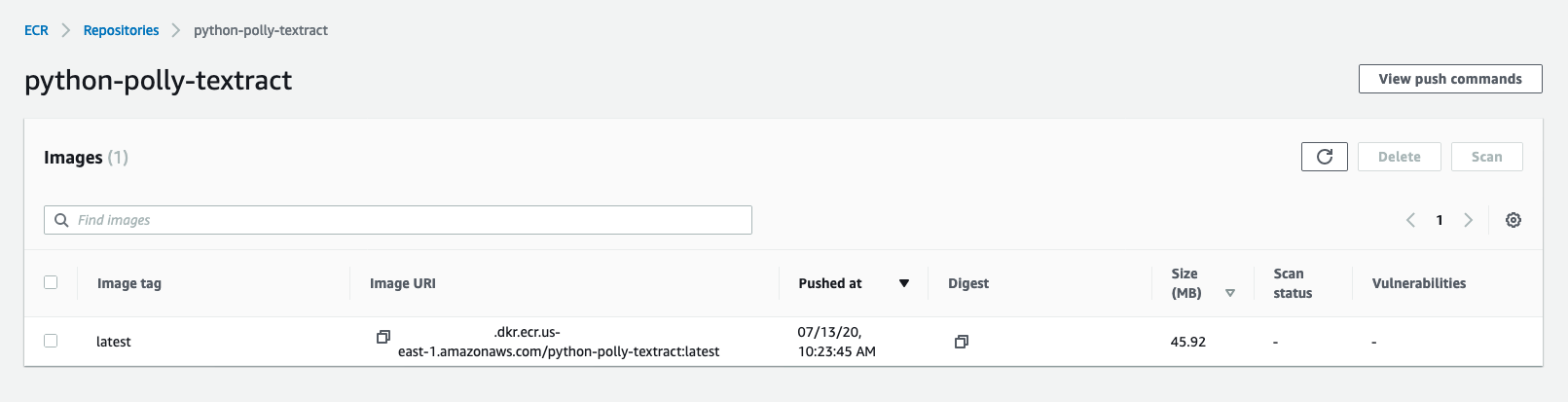This screenshot has width=1568, height=402.
Task: Click the search magnifier icon
Action: [61, 220]
